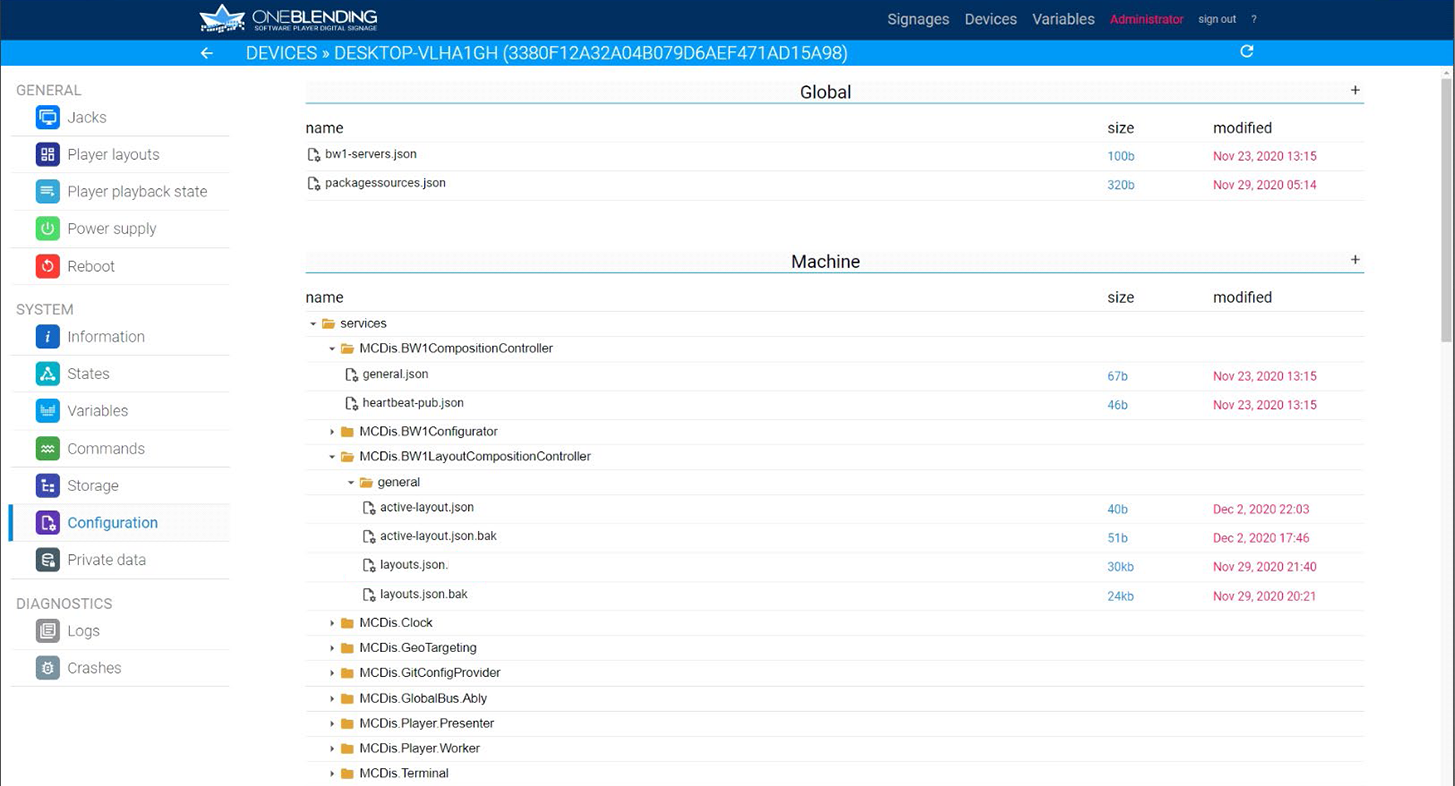Viewport: 1455px width, 786px height.
Task: Add item using the Machine section plus
Action: coord(1355,260)
